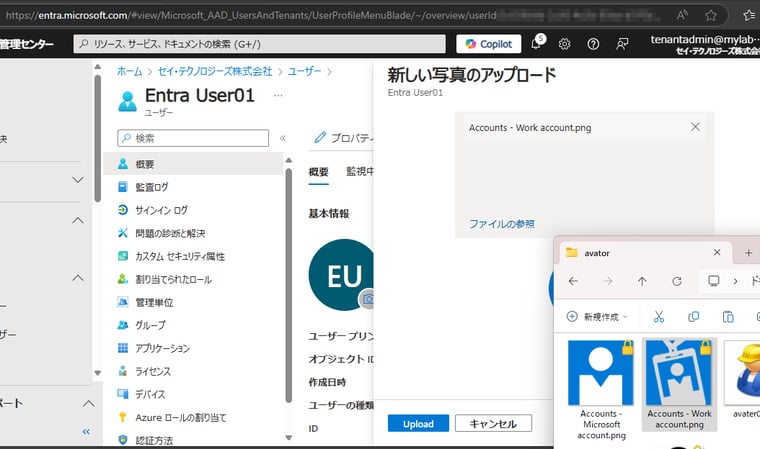
Task: Click the Cut scissors icon in Explorer
Action: pyautogui.click(x=659, y=317)
